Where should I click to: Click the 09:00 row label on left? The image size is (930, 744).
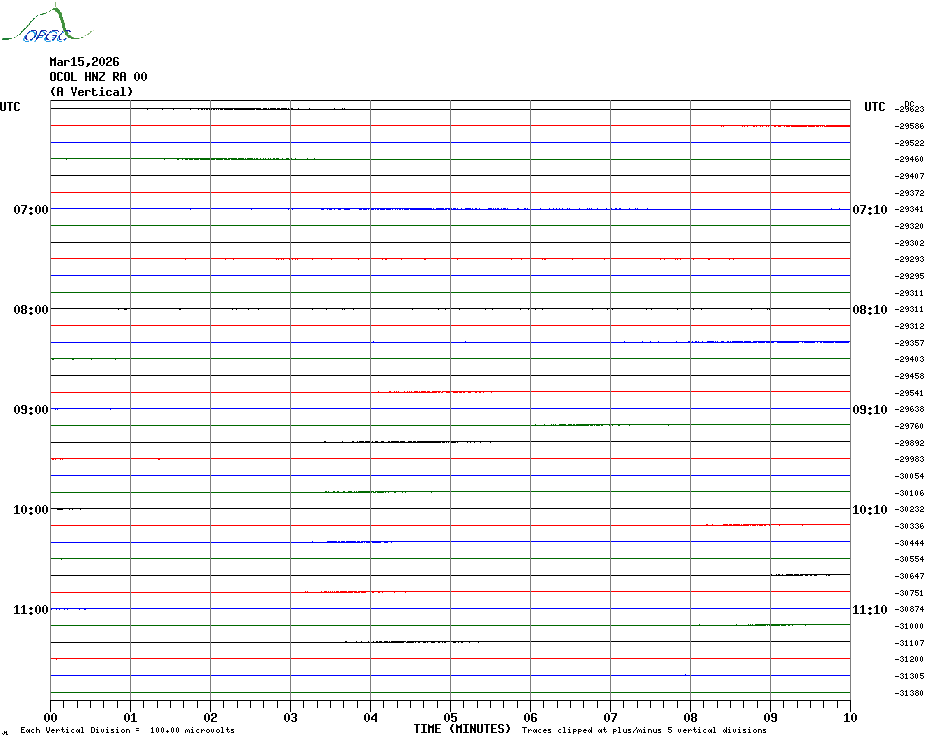click(x=30, y=410)
